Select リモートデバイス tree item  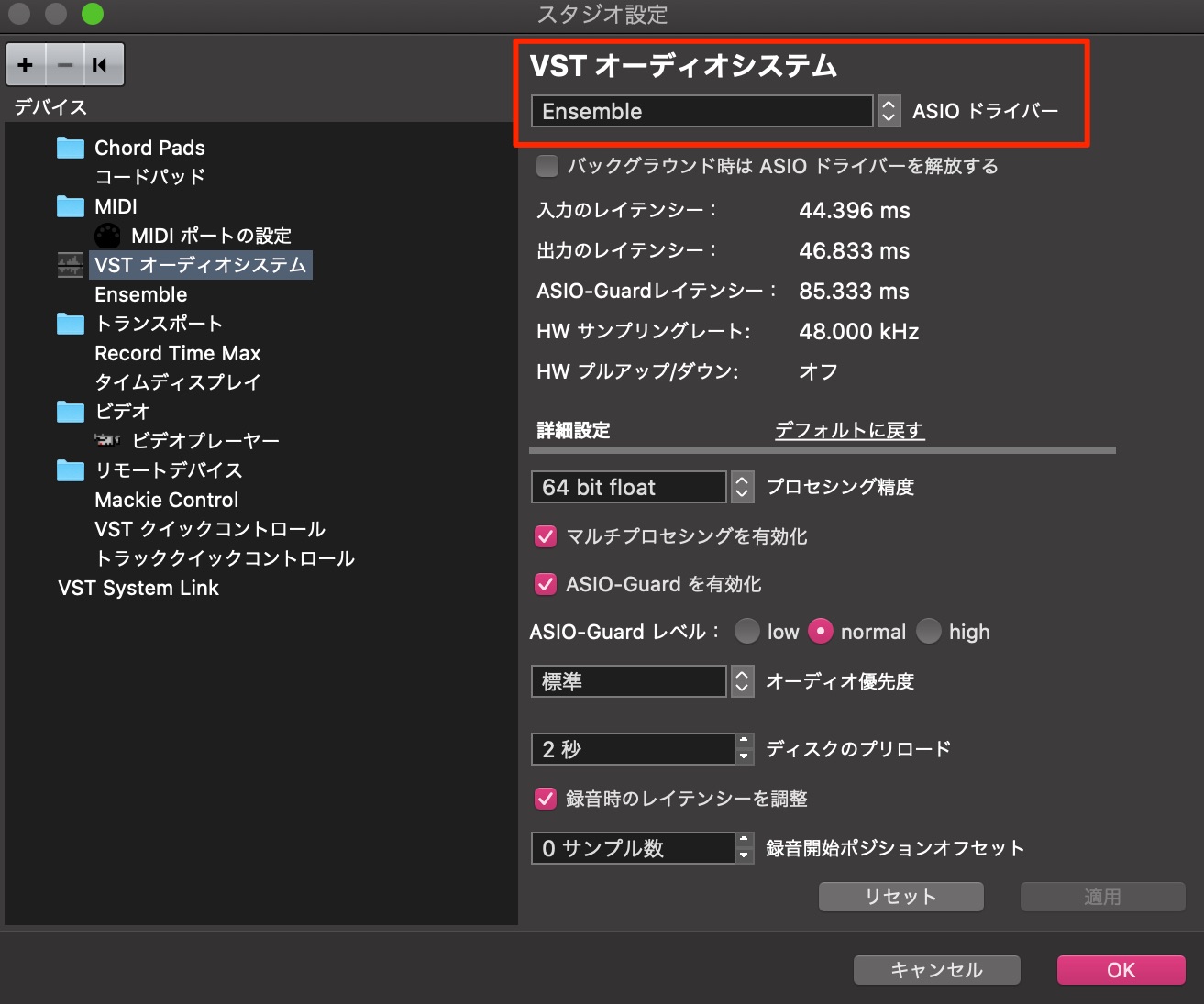pyautogui.click(x=169, y=470)
